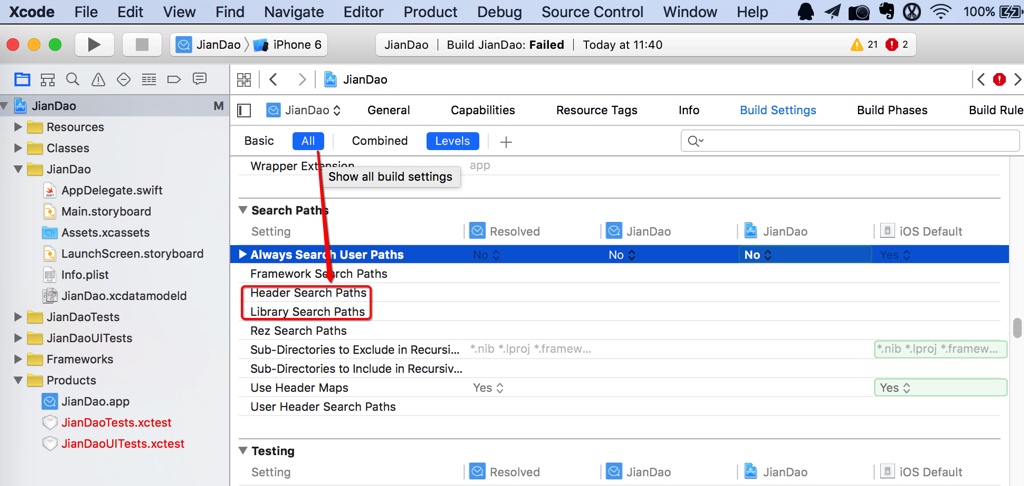Open the Report navigator icon

pos(200,79)
